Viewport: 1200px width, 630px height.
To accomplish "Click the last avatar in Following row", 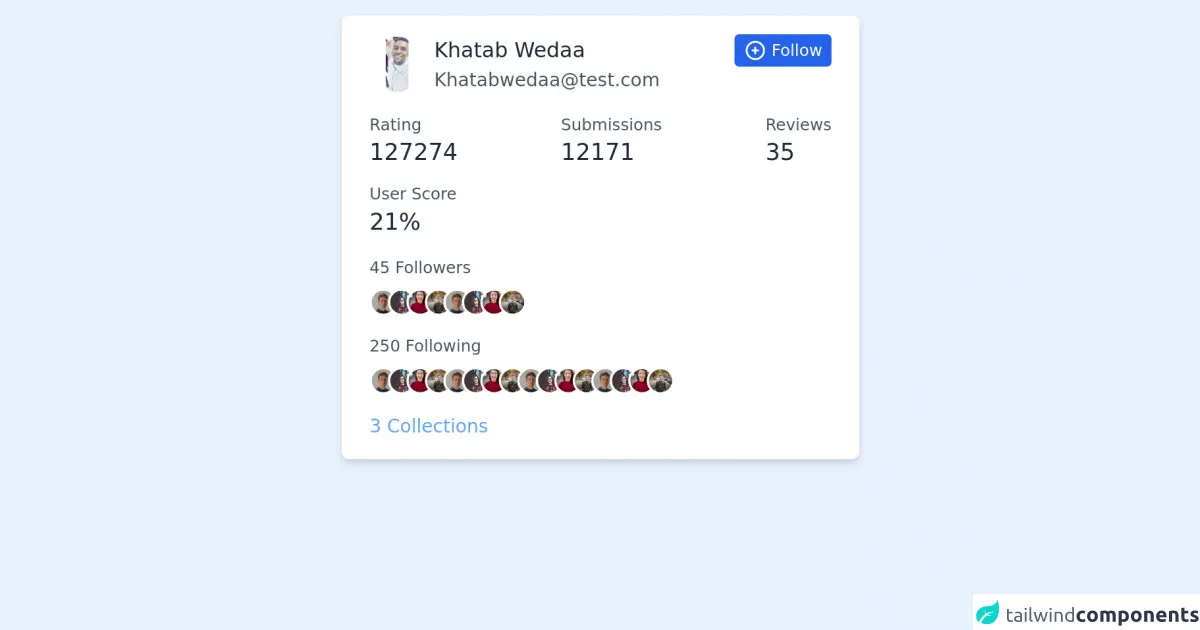I will (661, 380).
